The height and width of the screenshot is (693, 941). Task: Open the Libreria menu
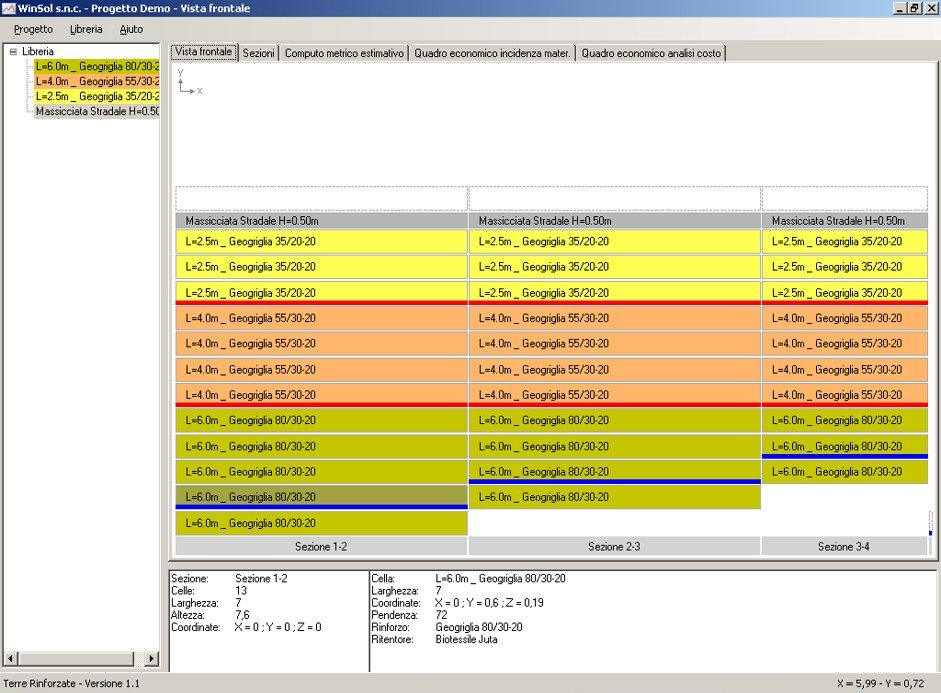tap(86, 29)
